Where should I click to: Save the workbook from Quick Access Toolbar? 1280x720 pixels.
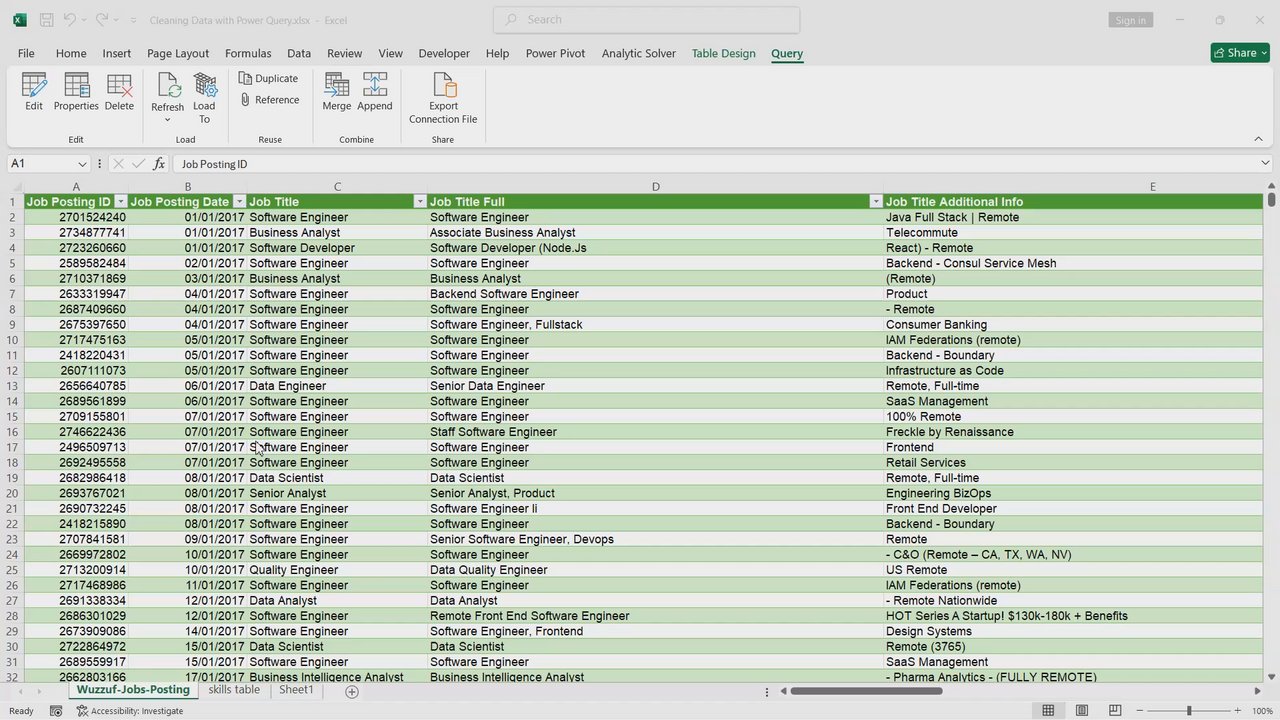click(x=46, y=20)
